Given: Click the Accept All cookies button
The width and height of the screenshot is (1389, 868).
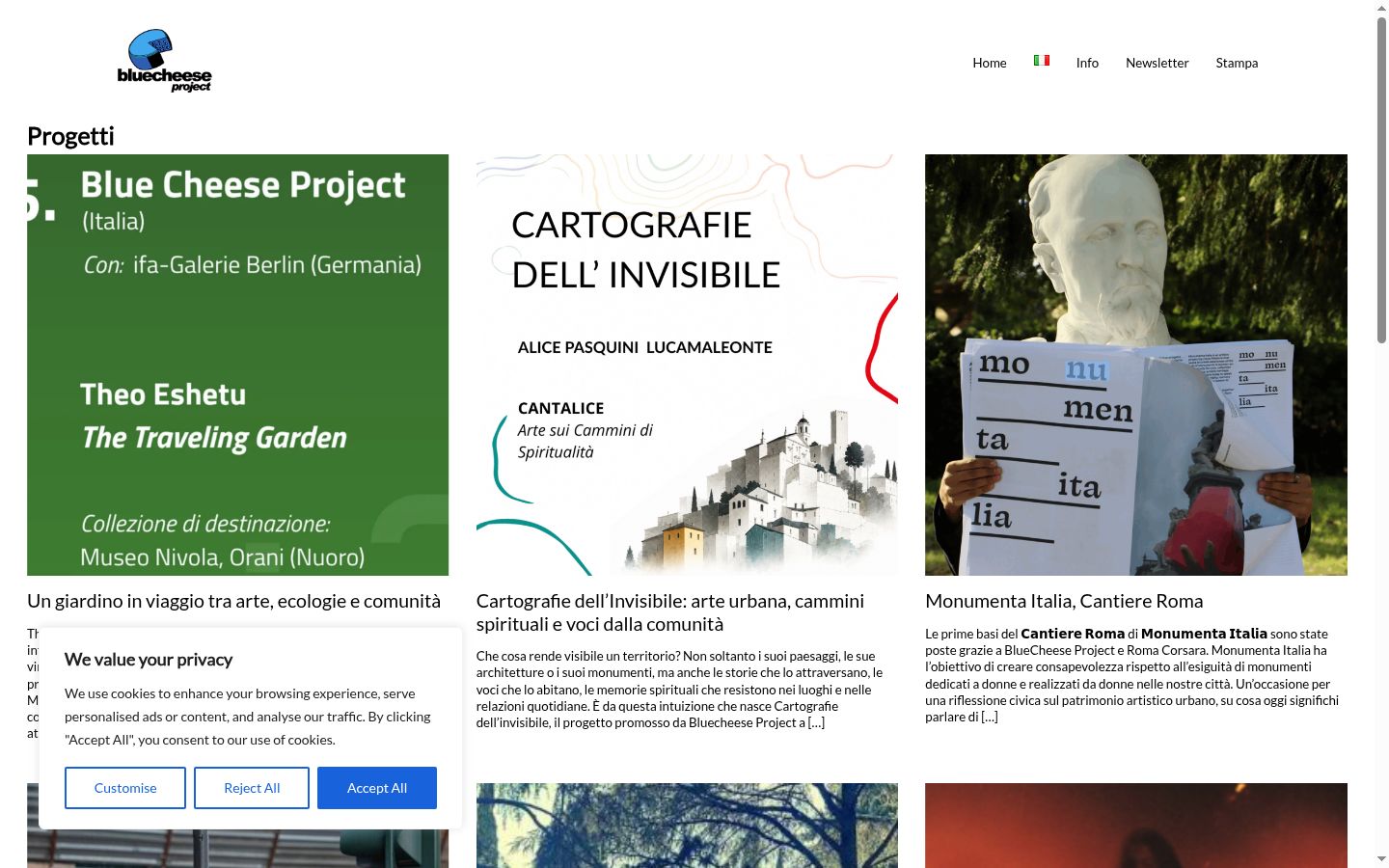Looking at the screenshot, I should pyautogui.click(x=377, y=788).
